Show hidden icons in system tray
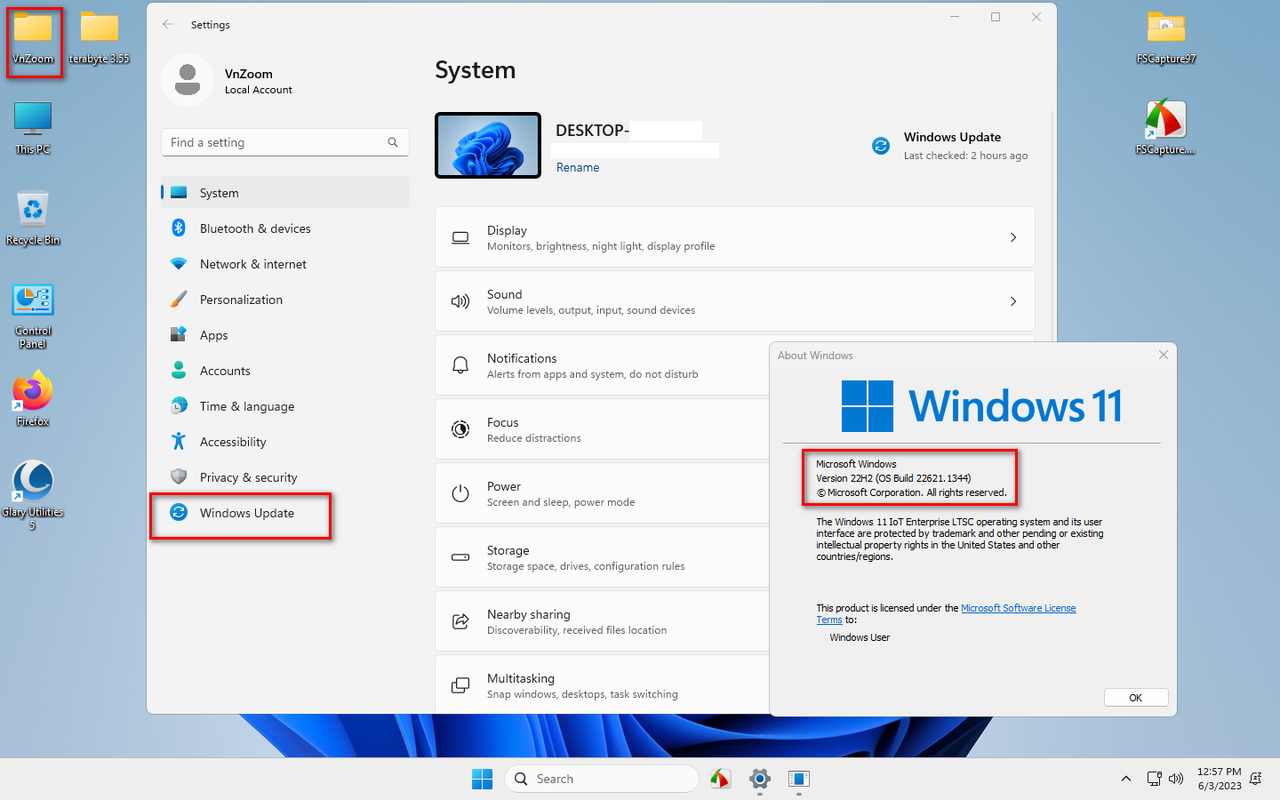Screen dimensions: 1280x800 click(x=1127, y=778)
